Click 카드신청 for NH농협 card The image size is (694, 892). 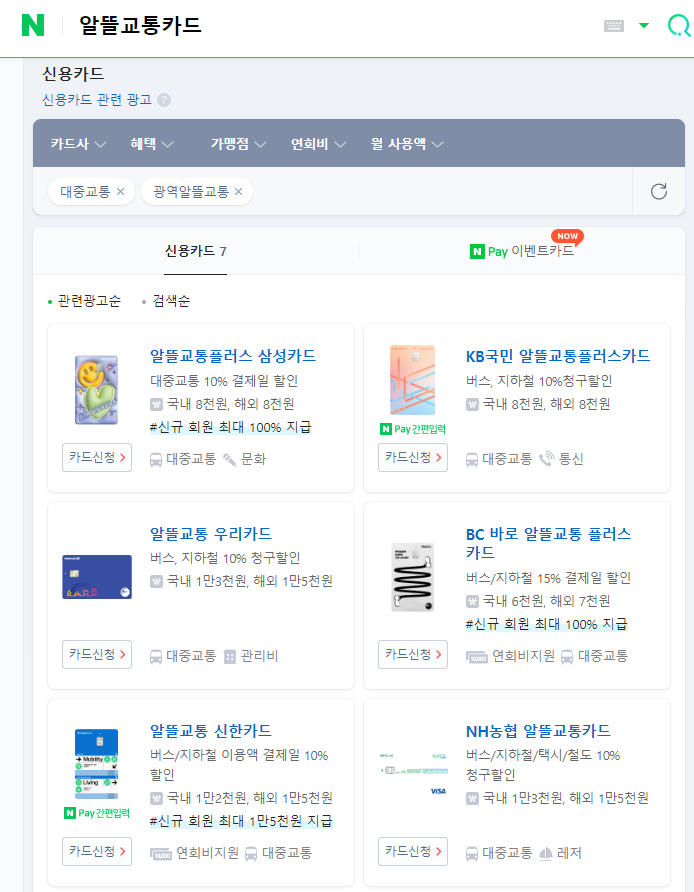tap(413, 851)
